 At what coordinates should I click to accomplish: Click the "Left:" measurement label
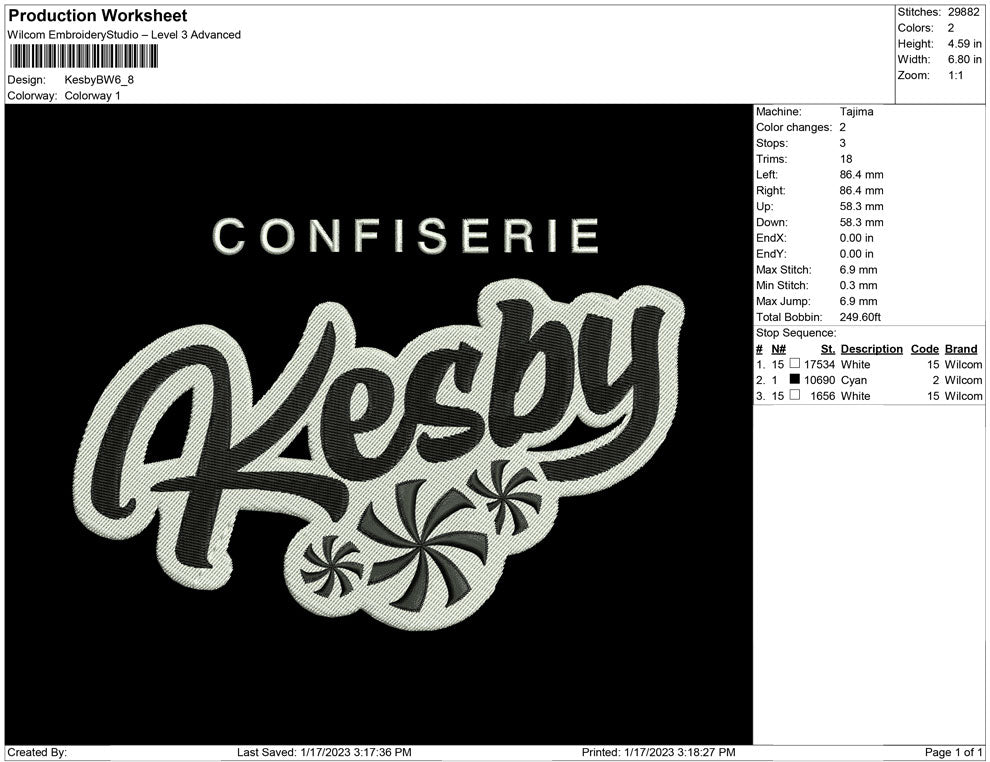click(x=766, y=174)
